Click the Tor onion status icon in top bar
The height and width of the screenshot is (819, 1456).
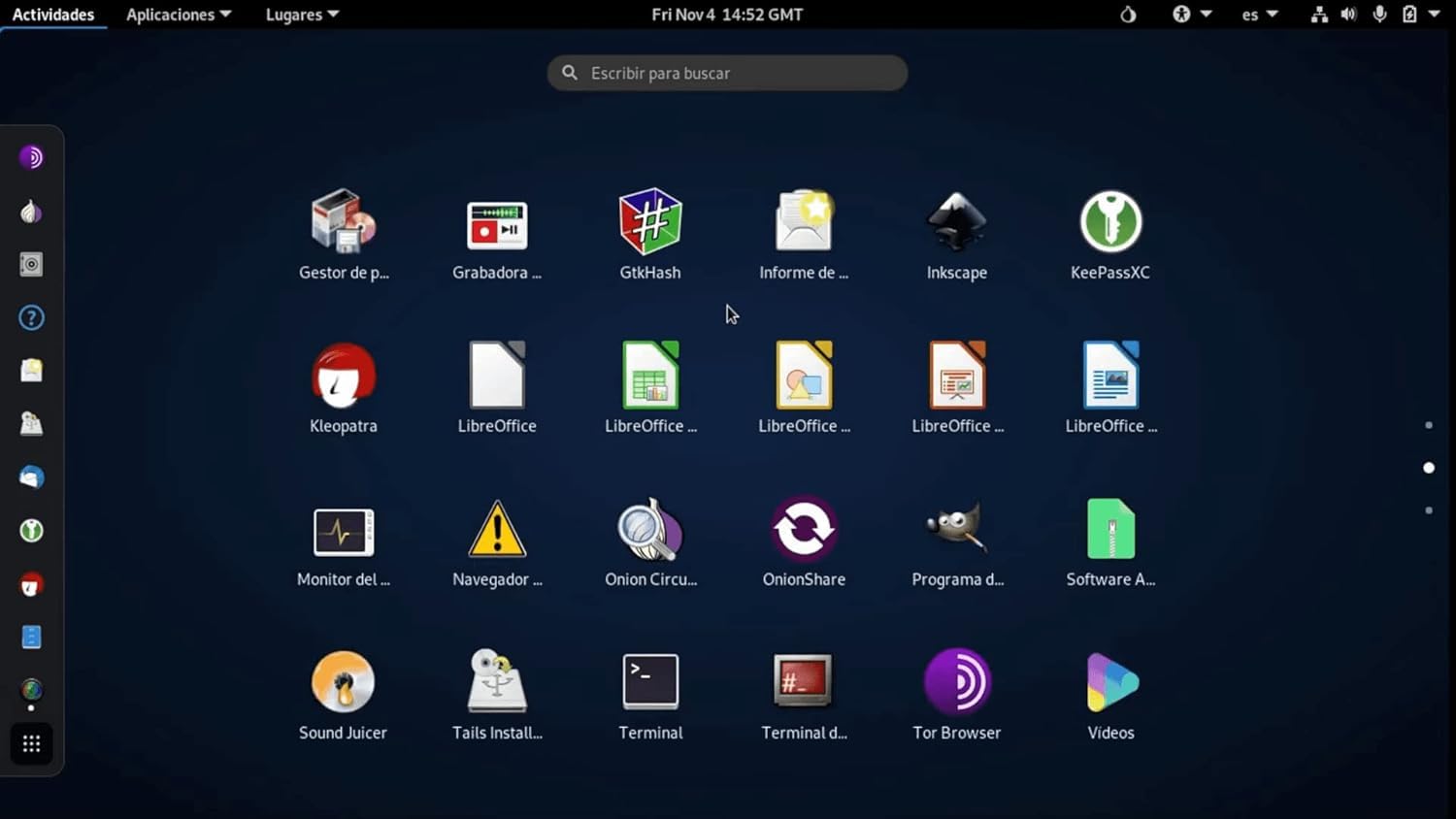1128,15
